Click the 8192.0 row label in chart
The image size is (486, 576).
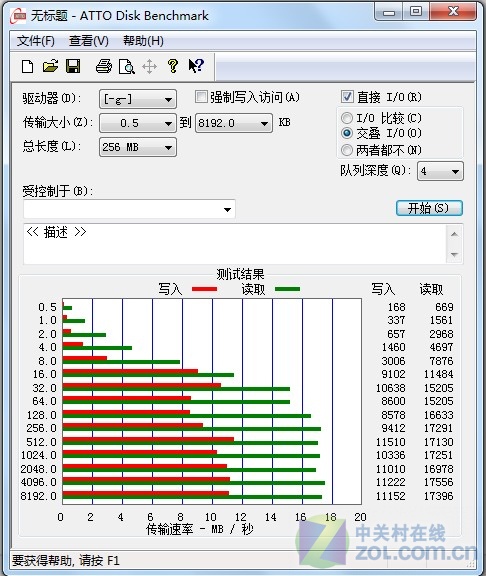(x=39, y=496)
